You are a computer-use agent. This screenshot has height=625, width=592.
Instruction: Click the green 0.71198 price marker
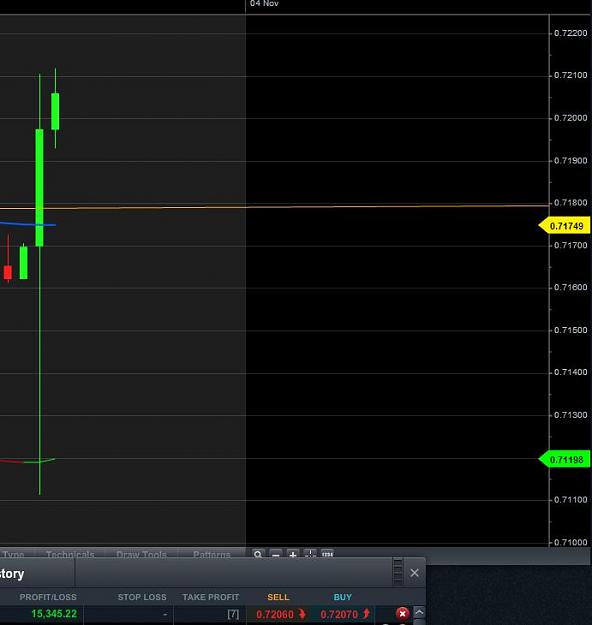[564, 460]
